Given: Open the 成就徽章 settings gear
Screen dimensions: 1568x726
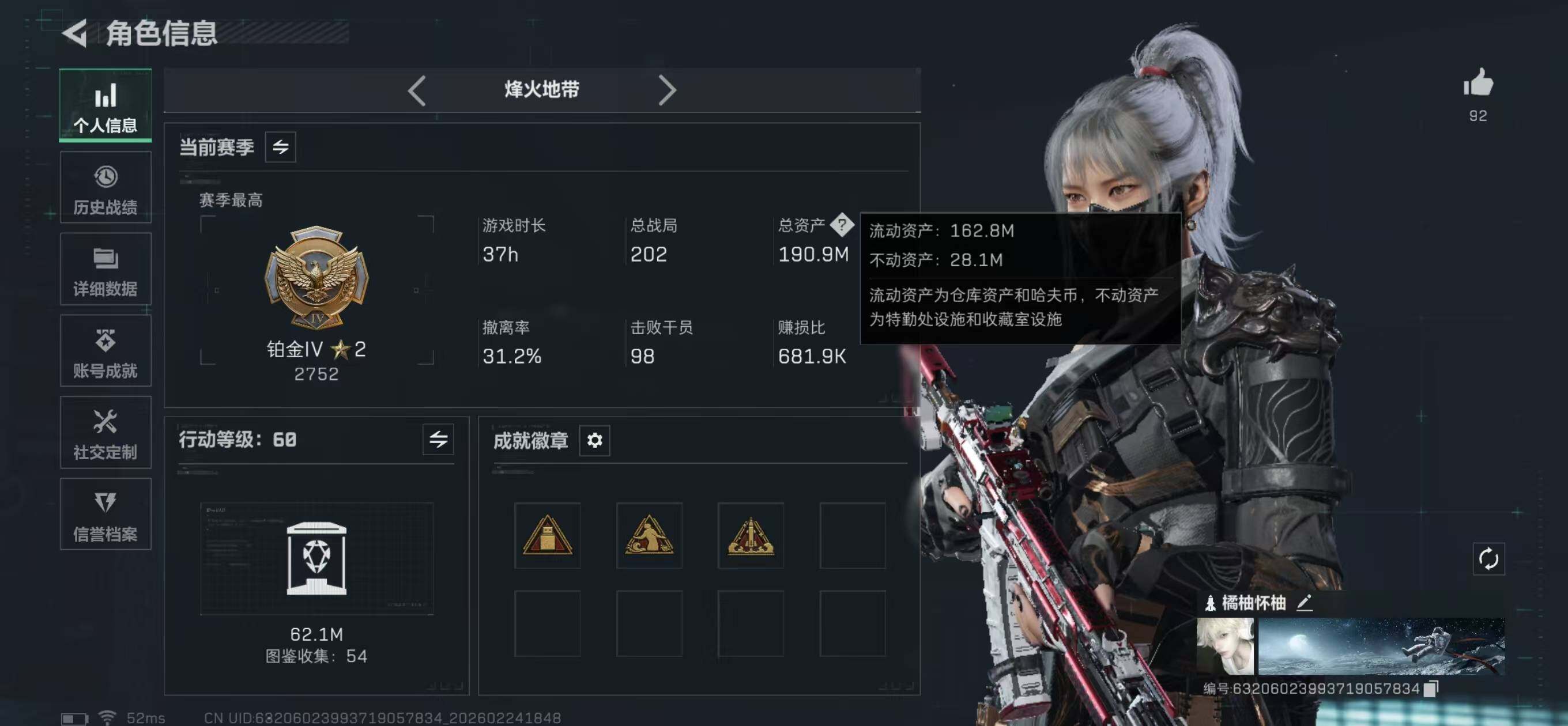Looking at the screenshot, I should point(594,440).
